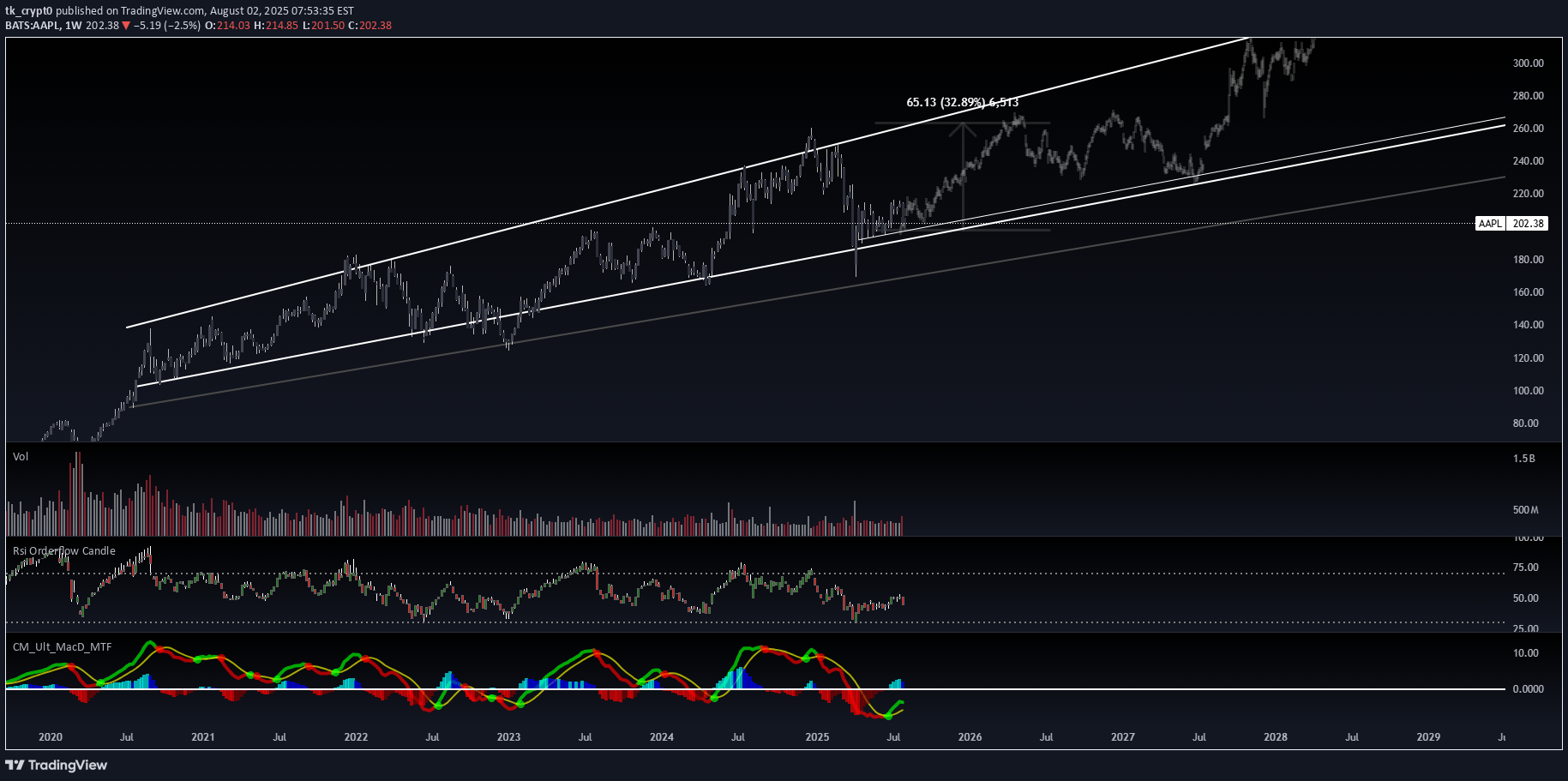Click the 2028 label on time axis
This screenshot has width=1568, height=781.
(1276, 737)
